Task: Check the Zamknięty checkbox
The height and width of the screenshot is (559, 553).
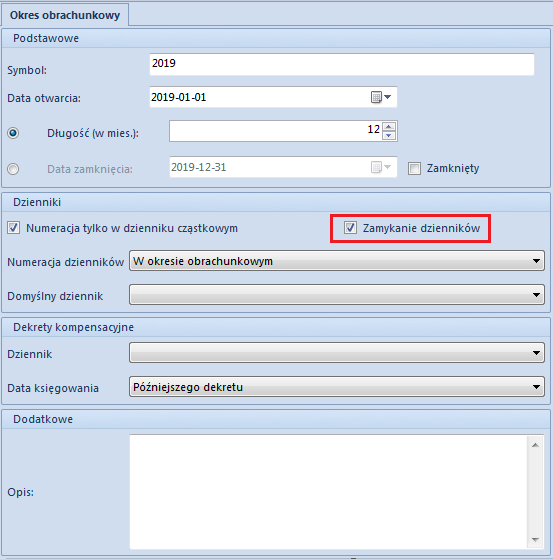Action: (414, 168)
